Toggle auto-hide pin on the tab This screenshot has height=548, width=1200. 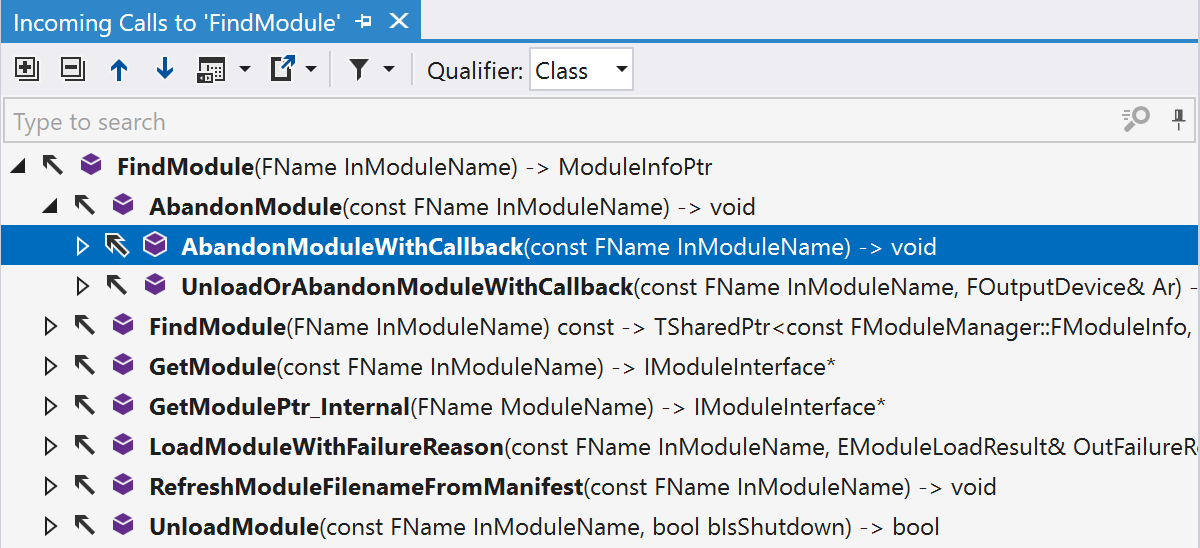364,21
